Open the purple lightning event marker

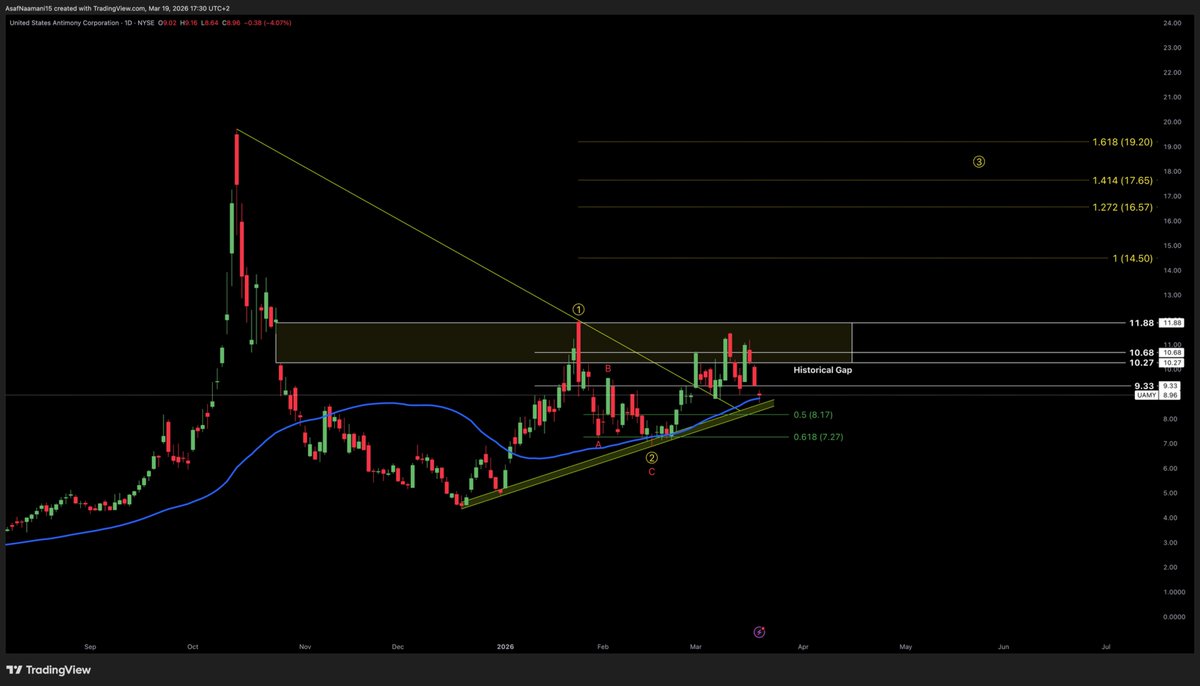[x=759, y=632]
